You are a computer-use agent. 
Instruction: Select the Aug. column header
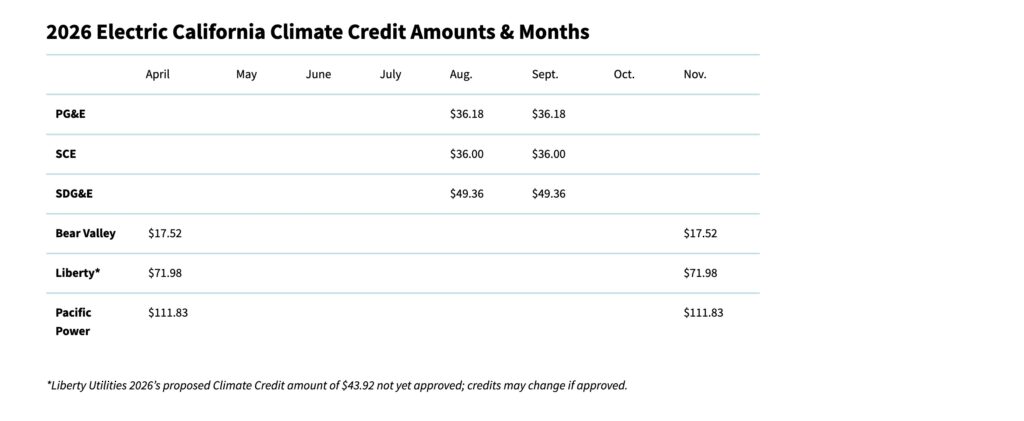click(x=460, y=75)
